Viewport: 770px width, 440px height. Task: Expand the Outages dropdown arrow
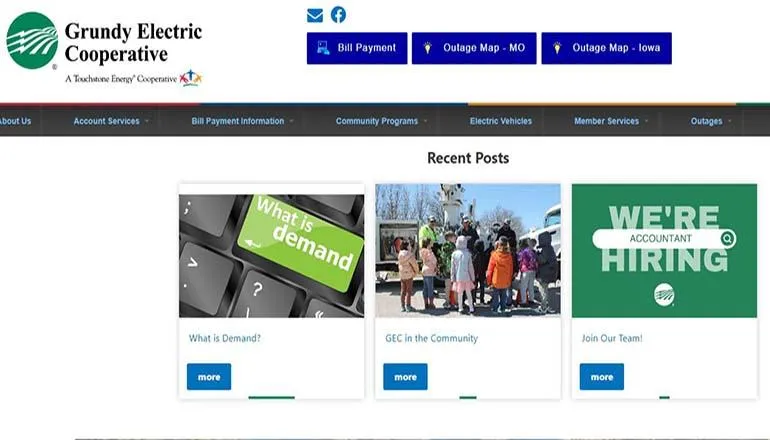coord(729,121)
